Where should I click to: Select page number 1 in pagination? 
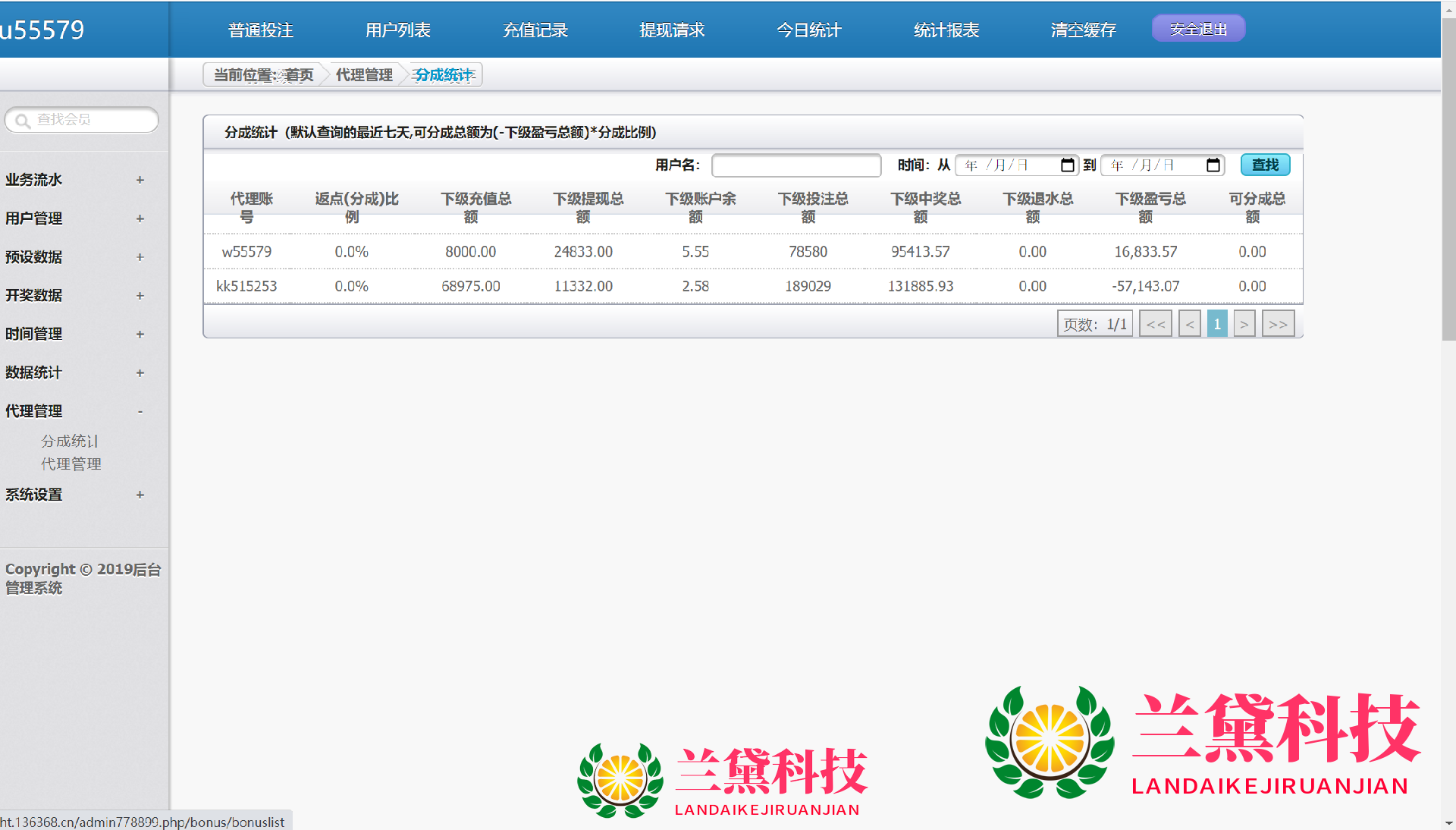[x=1216, y=324]
